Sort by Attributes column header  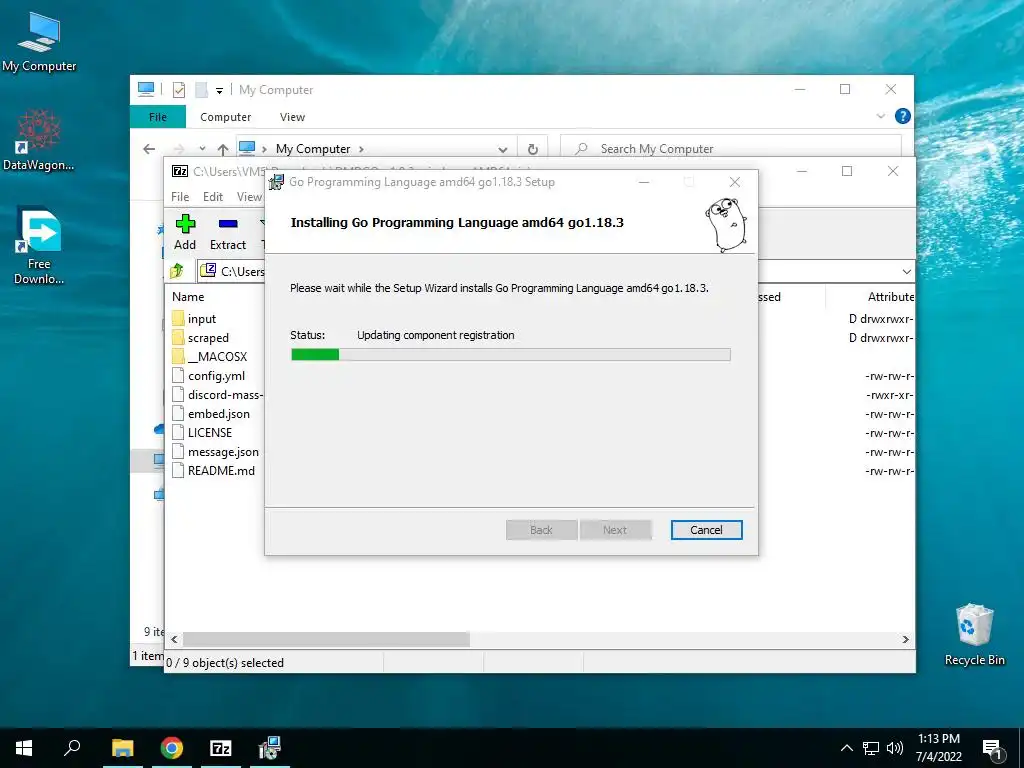click(x=889, y=296)
